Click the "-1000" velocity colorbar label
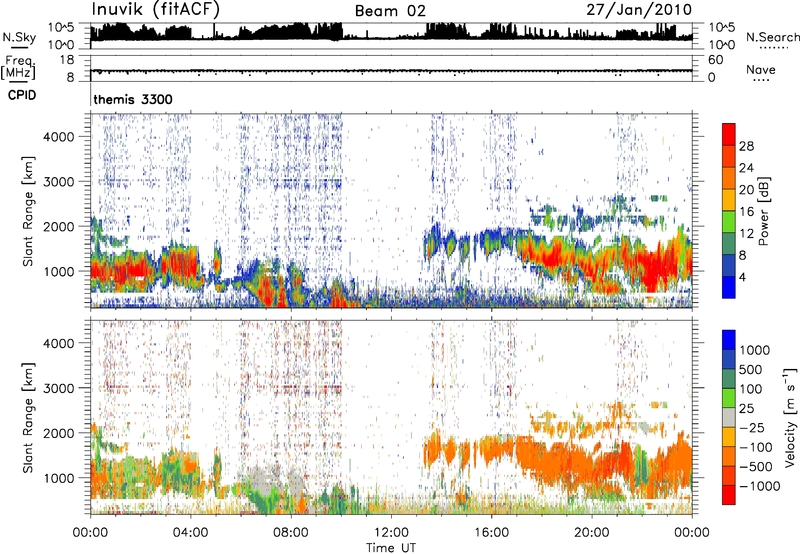This screenshot has width=800, height=554. [759, 486]
